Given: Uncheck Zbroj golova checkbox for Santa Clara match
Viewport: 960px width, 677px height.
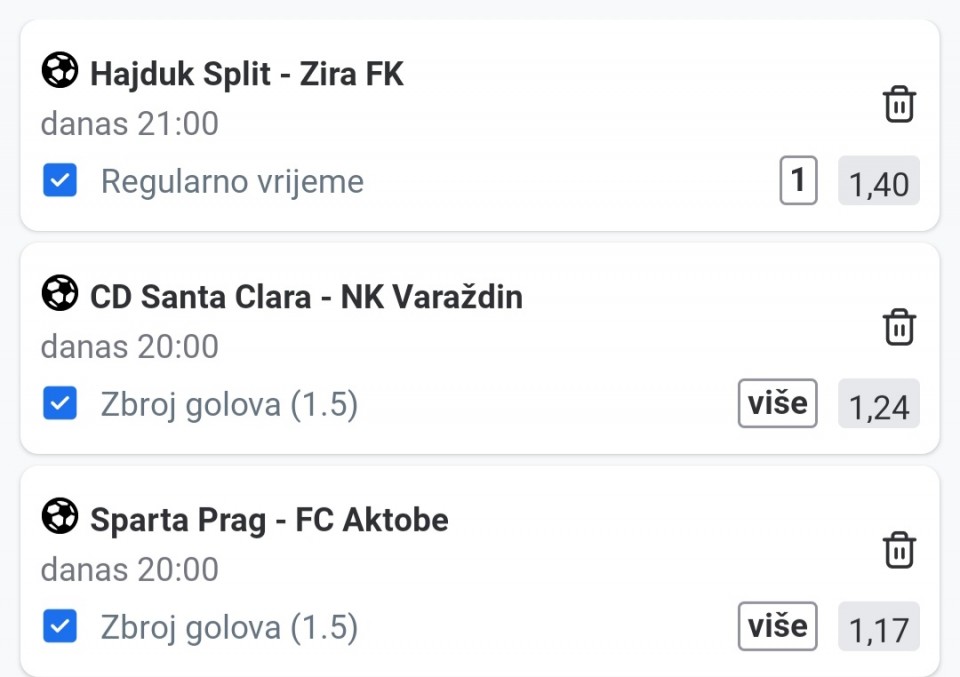Looking at the screenshot, I should (x=60, y=403).
